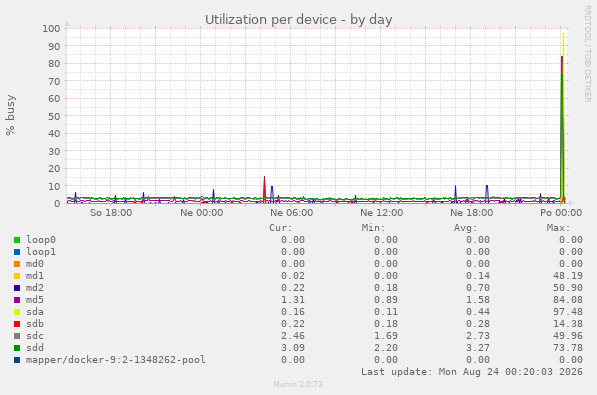
Task: Select the sdc legend label
Action: point(35,336)
